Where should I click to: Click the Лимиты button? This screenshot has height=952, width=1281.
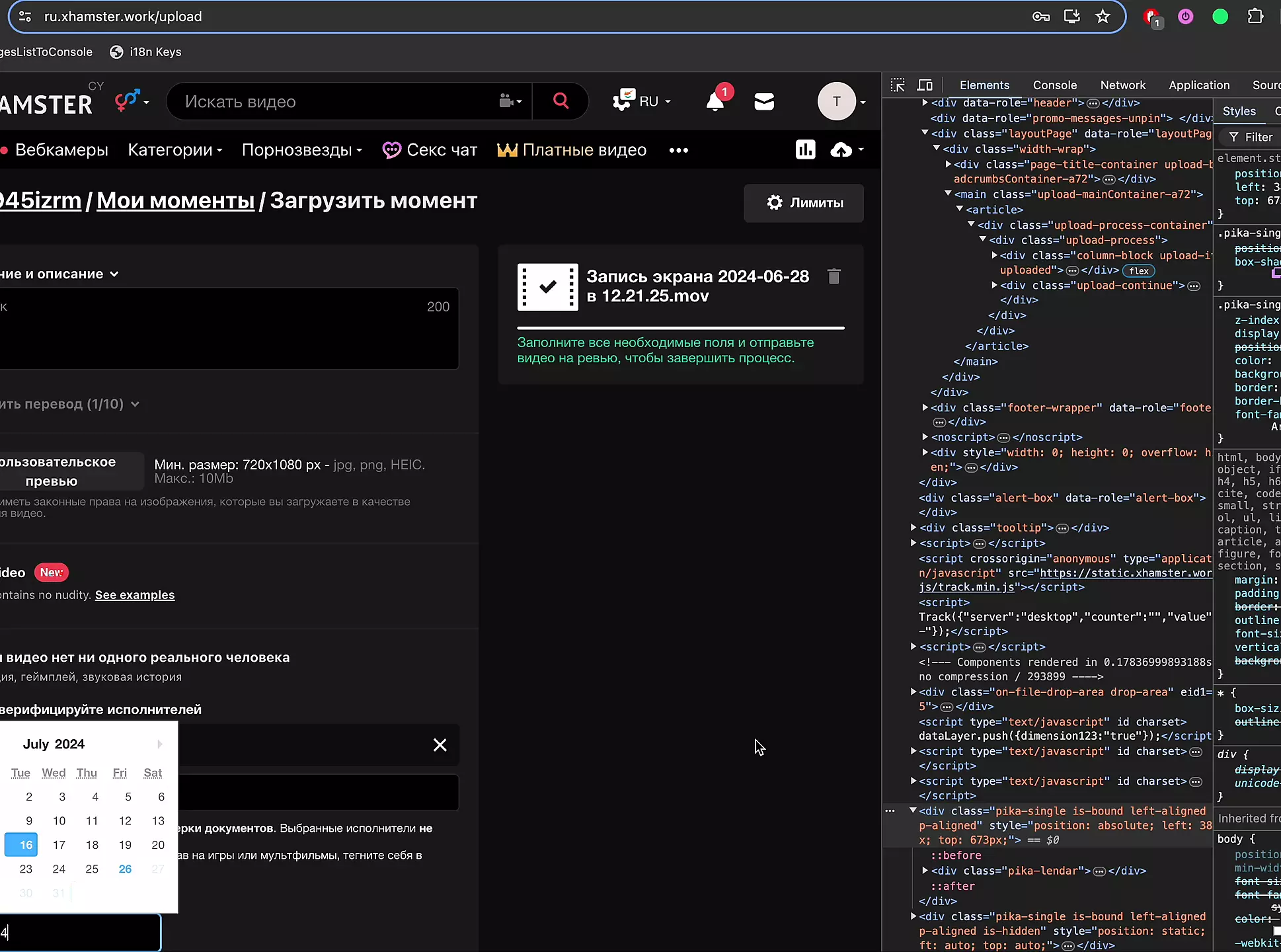(x=804, y=203)
